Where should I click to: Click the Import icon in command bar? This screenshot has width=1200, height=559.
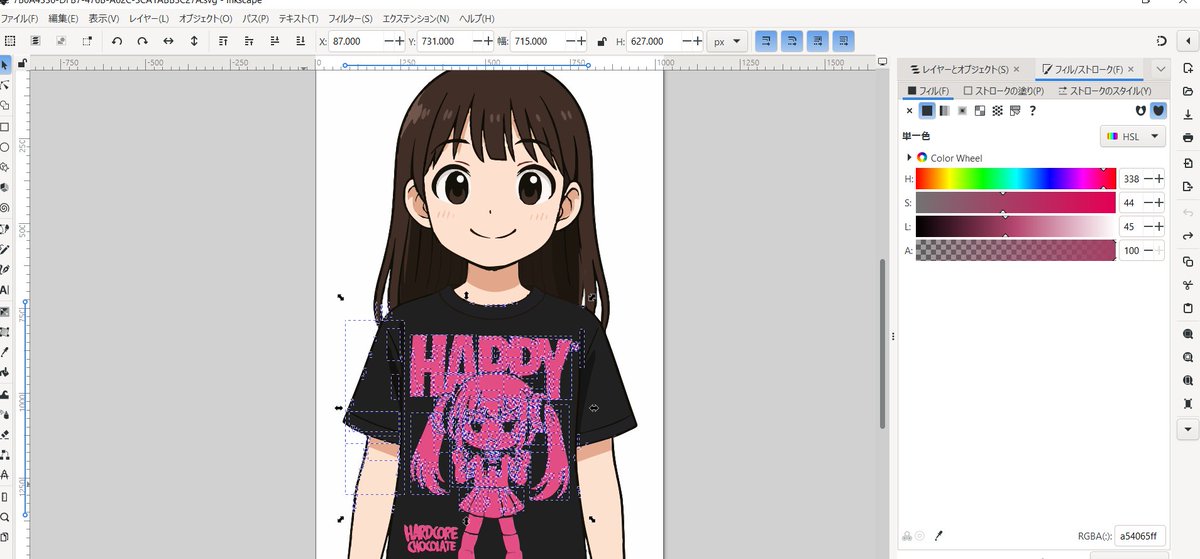click(1187, 163)
